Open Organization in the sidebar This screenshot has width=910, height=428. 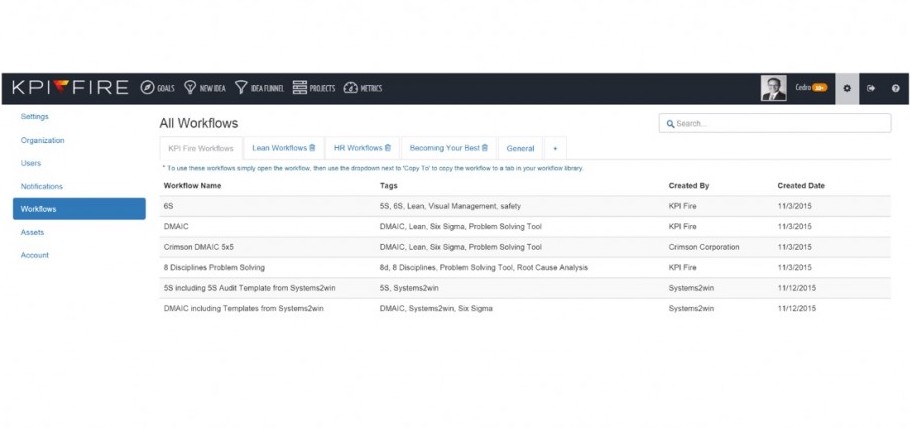pos(42,141)
